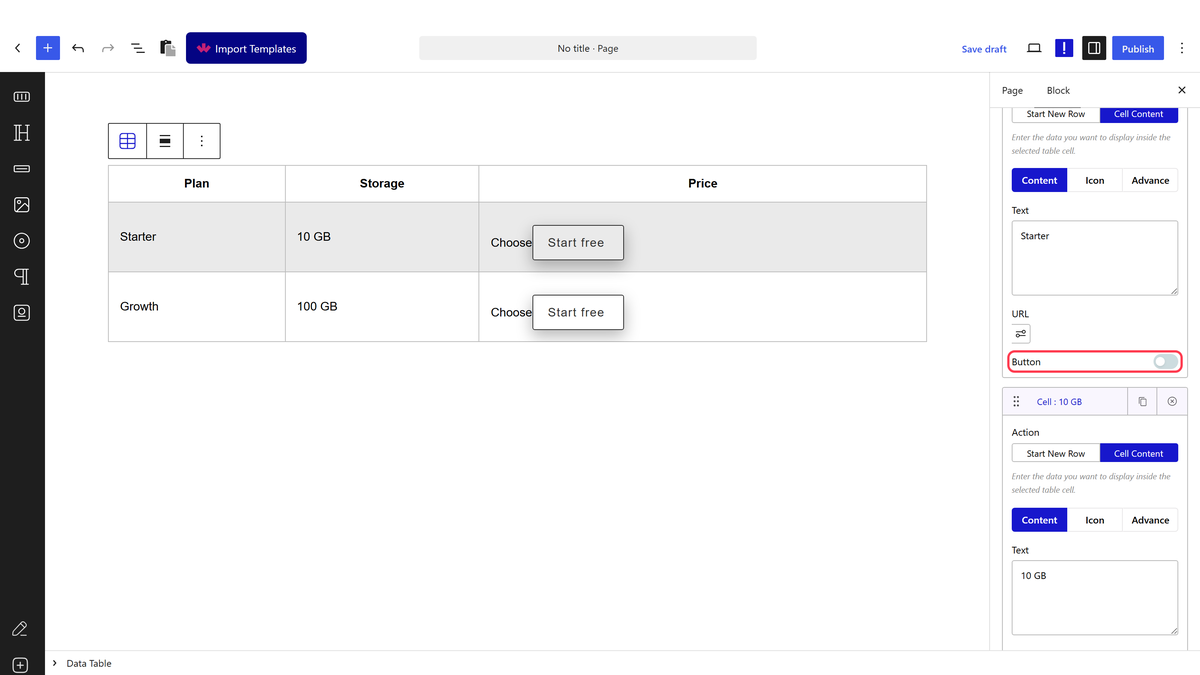The image size is (1200, 675).
Task: Select Advance tab above the Starter text box
Action: 1150,181
